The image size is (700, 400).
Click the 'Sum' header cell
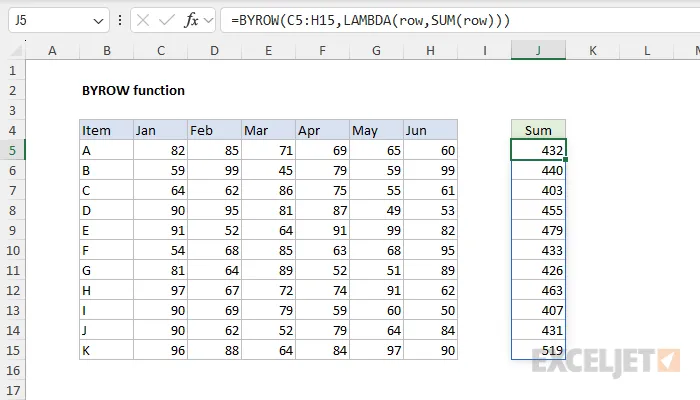pyautogui.click(x=538, y=130)
